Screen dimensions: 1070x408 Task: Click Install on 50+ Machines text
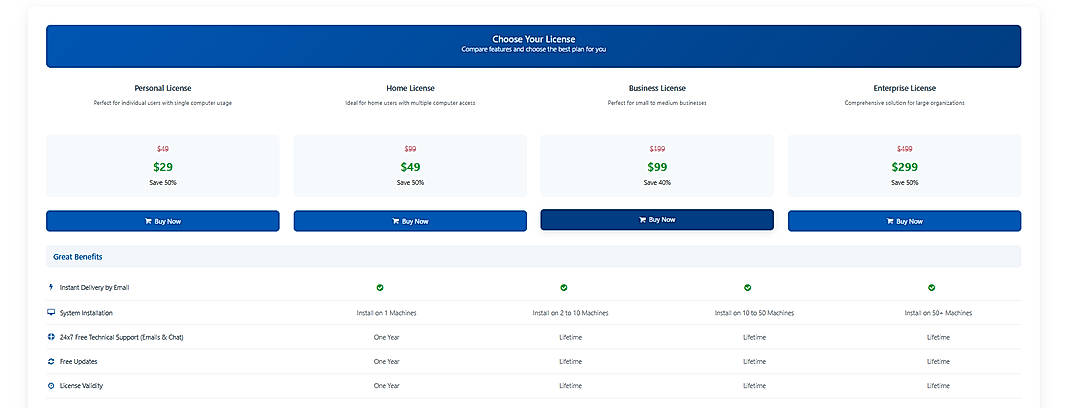pyautogui.click(x=938, y=313)
